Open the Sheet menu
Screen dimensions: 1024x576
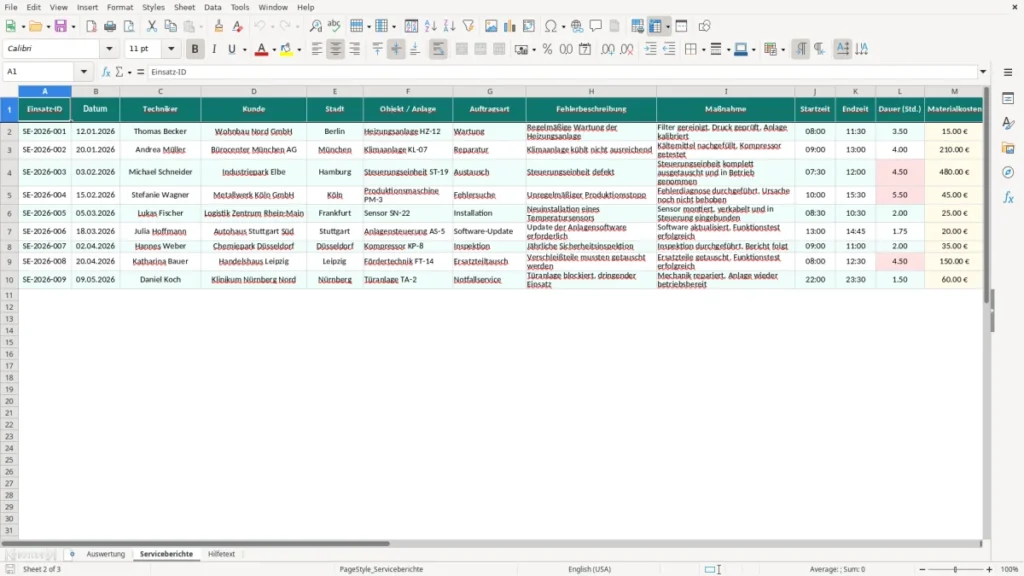click(184, 7)
